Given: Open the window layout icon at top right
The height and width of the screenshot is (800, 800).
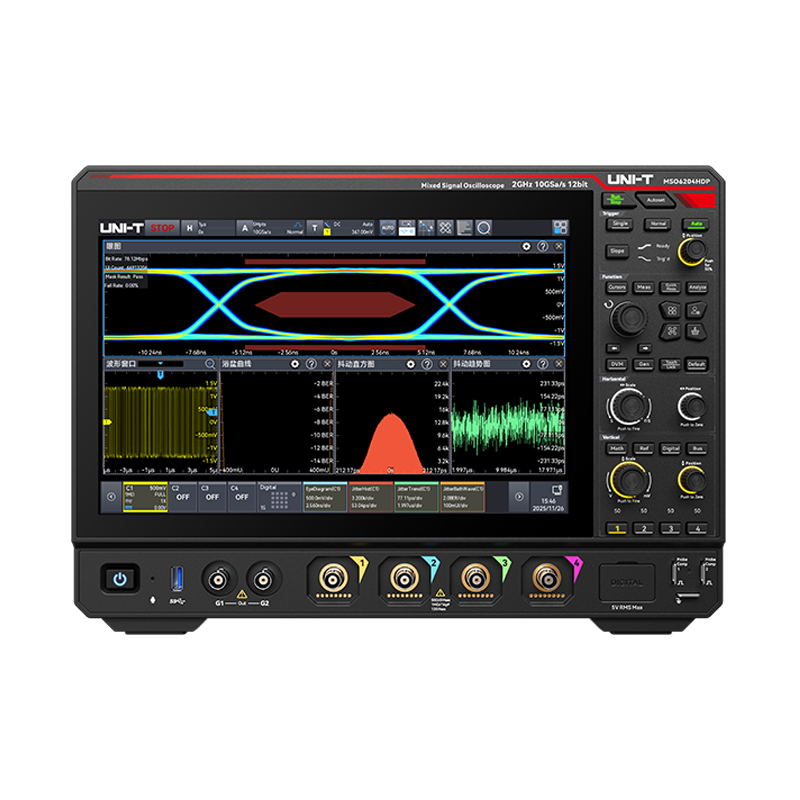Looking at the screenshot, I should (x=465, y=228).
